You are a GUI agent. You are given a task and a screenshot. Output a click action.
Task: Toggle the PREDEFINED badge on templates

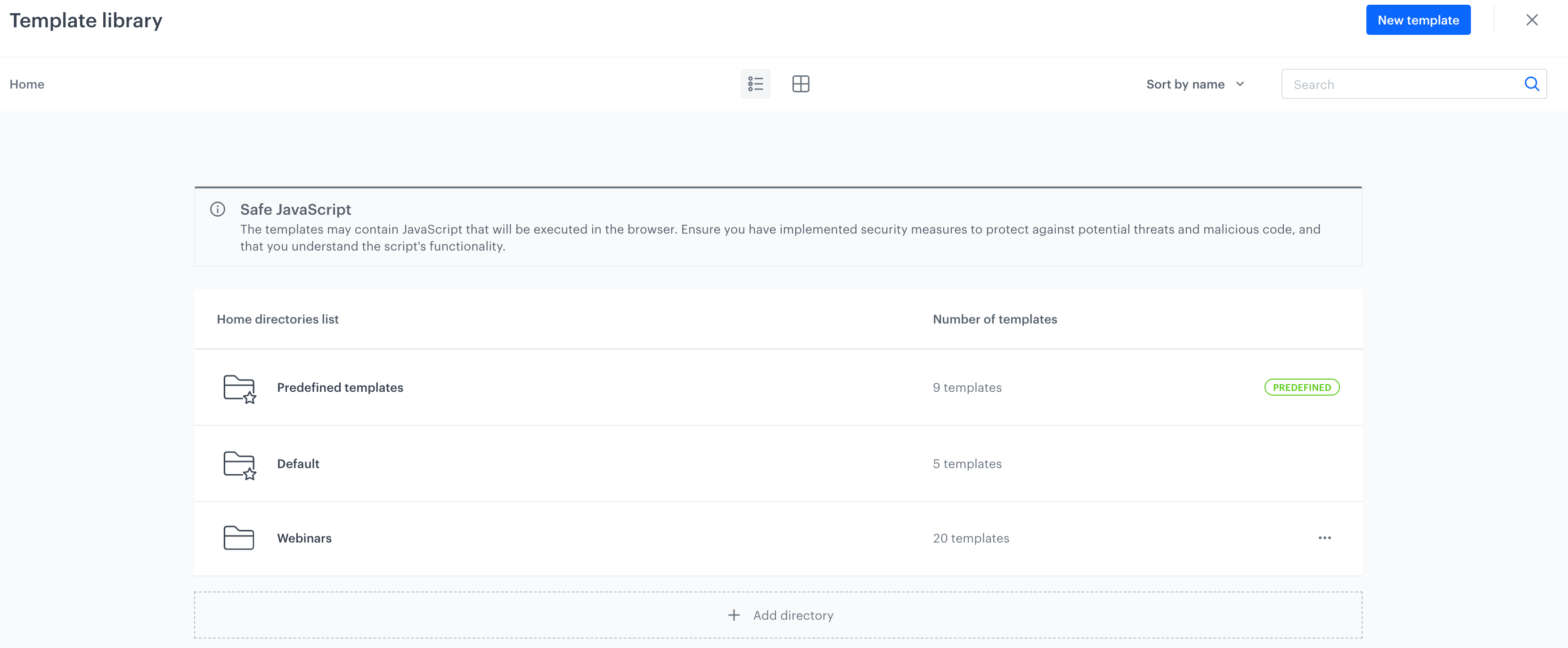1301,387
